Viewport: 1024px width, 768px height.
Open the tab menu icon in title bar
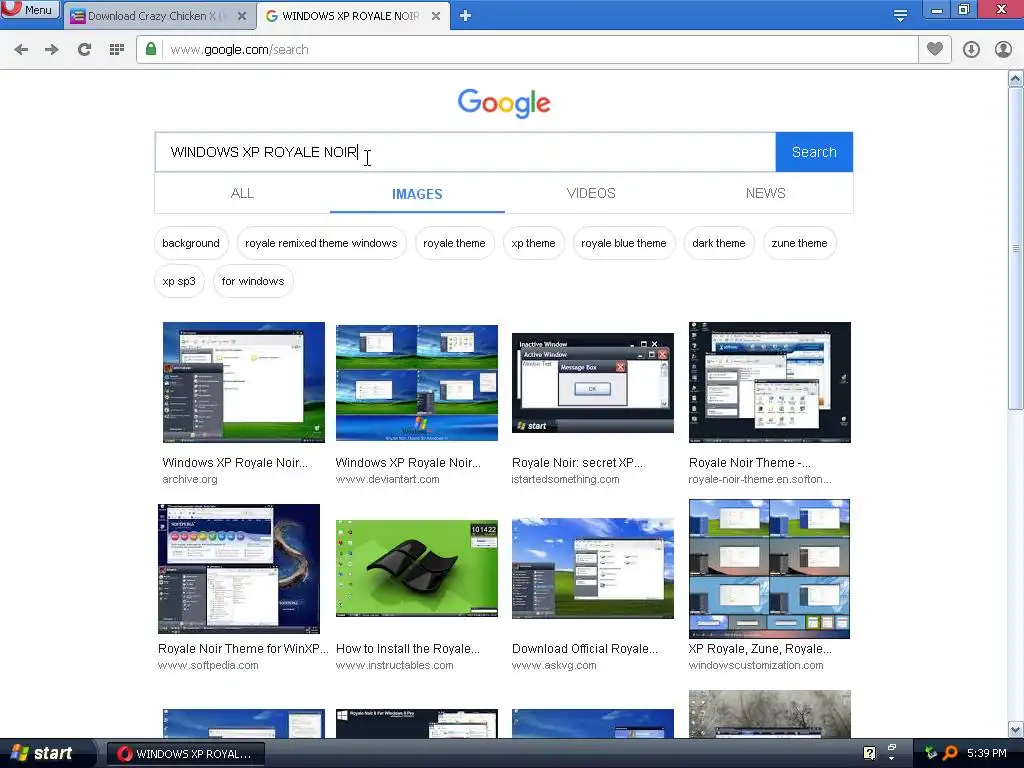coord(900,15)
